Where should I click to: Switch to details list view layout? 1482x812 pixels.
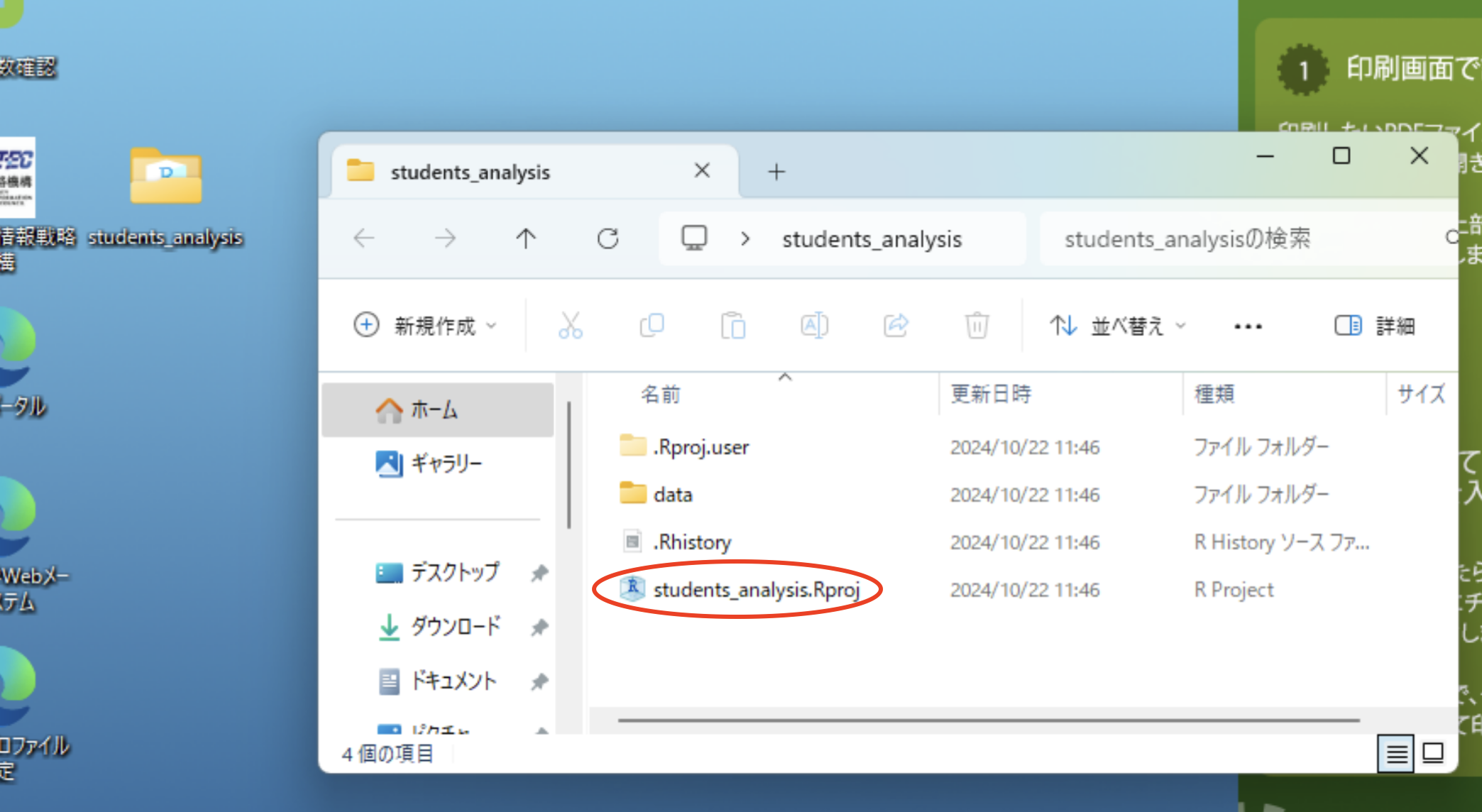[x=1396, y=753]
